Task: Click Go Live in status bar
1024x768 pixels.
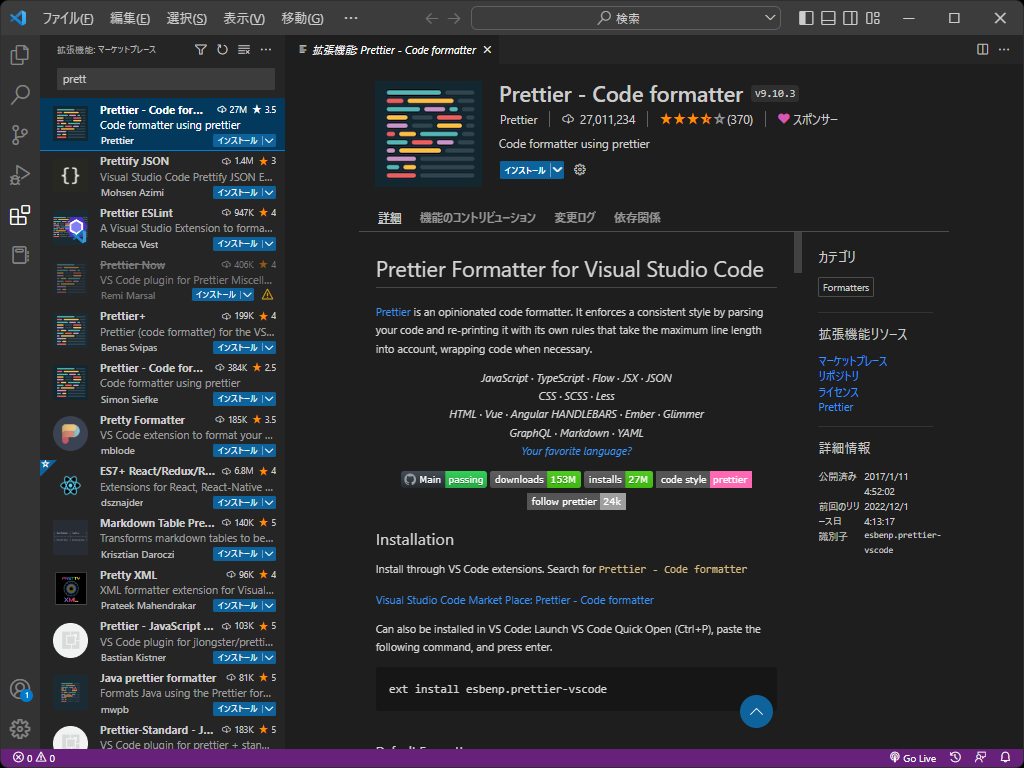Action: (913, 758)
